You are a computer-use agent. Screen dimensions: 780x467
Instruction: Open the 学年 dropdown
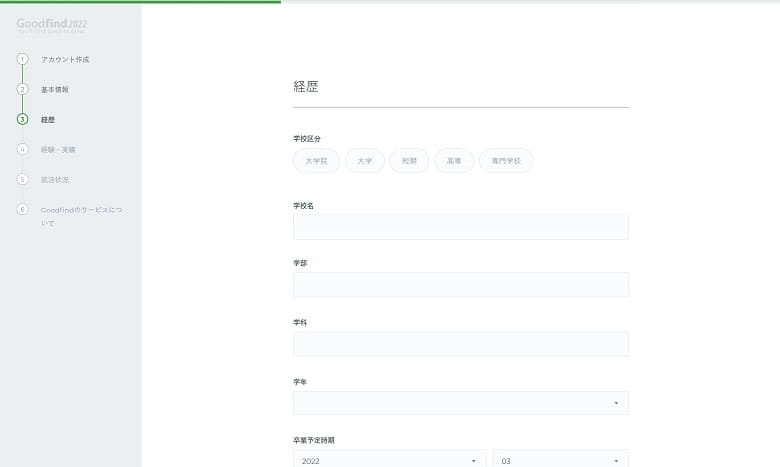pyautogui.click(x=461, y=403)
